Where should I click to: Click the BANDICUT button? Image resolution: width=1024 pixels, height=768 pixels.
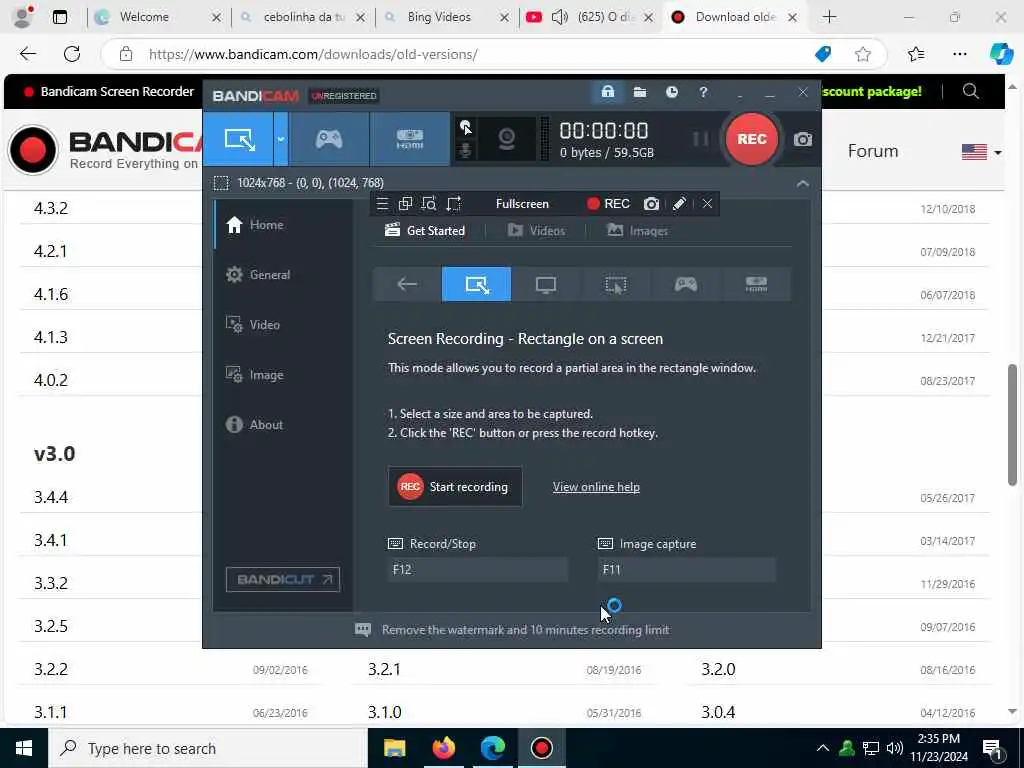(x=283, y=579)
